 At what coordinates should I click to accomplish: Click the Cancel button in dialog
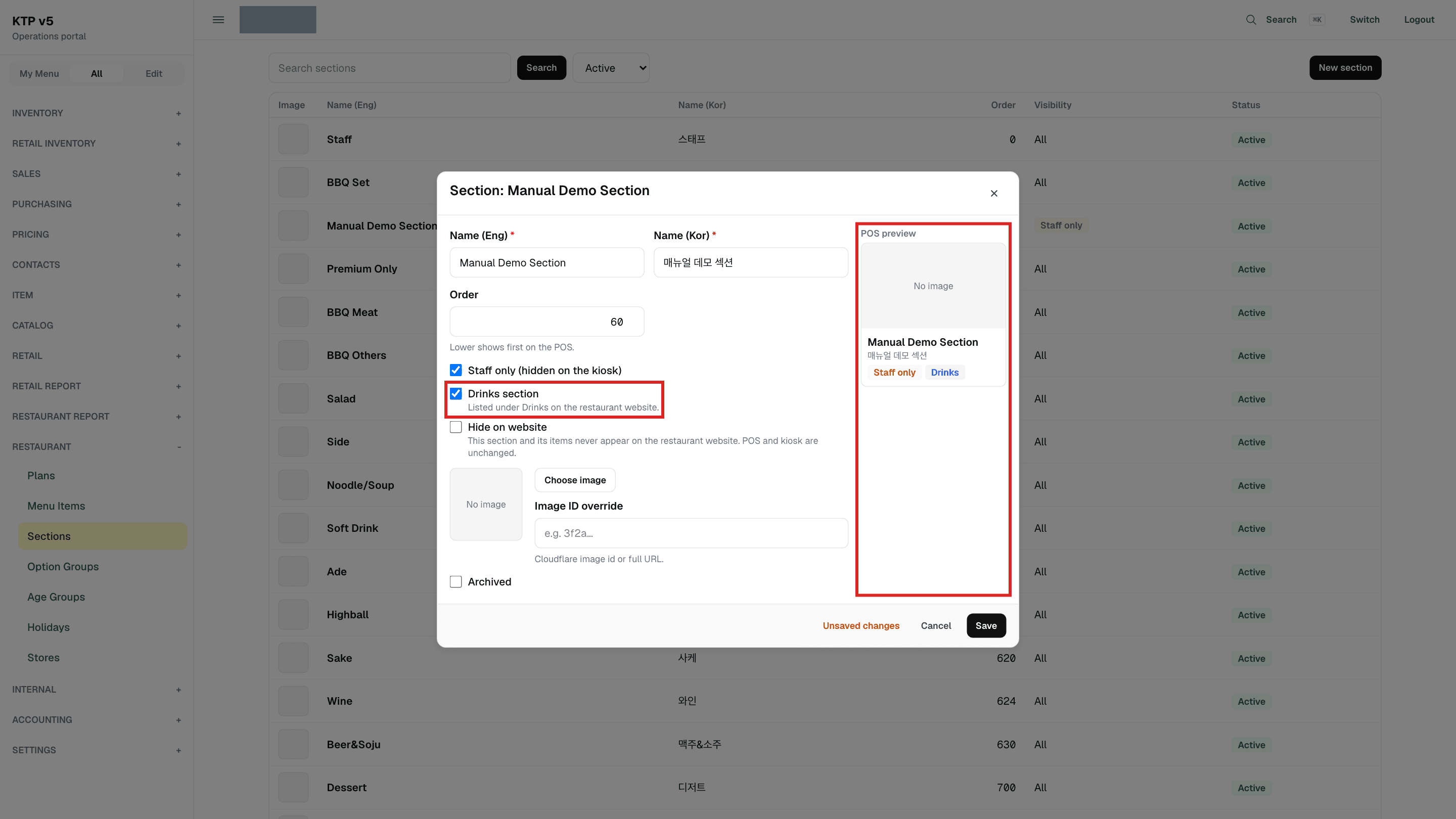(935, 626)
